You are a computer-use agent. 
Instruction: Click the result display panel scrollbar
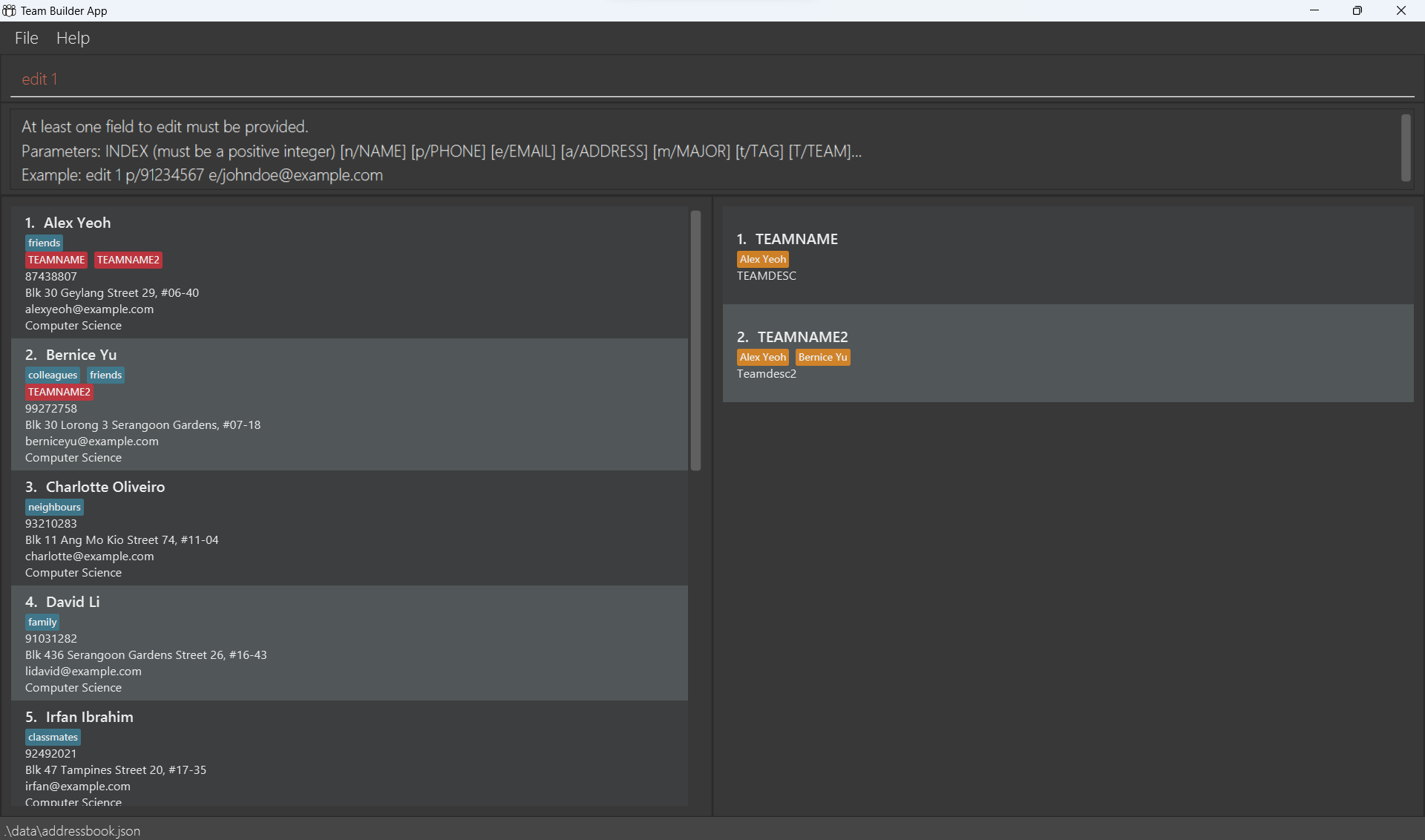(x=1405, y=148)
